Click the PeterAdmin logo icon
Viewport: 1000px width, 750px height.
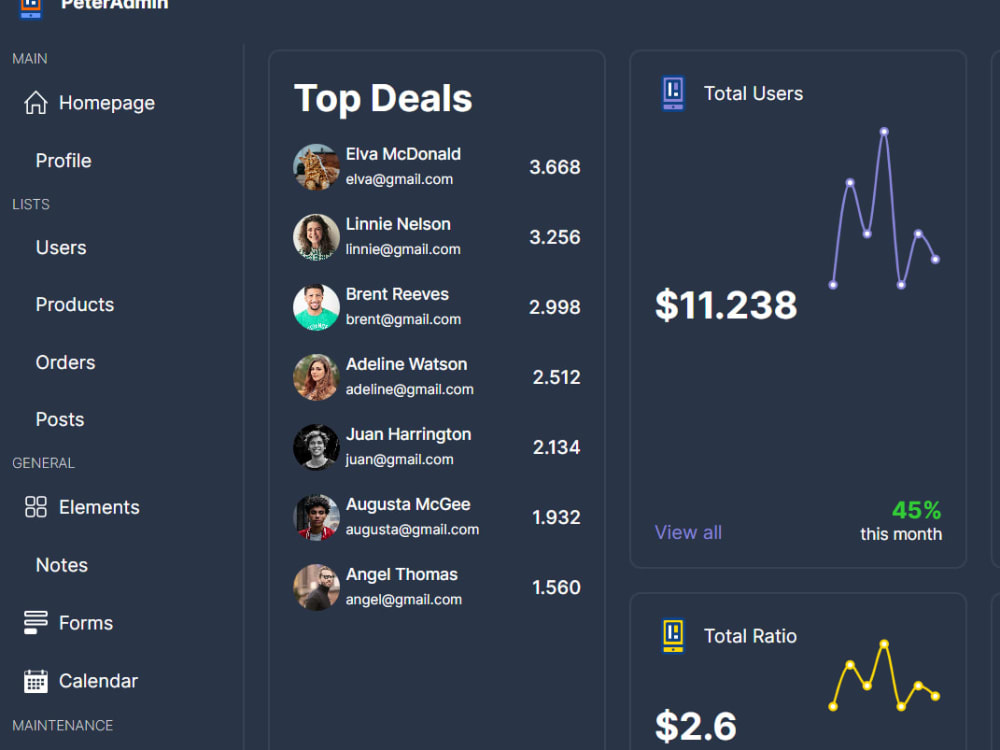(x=31, y=8)
